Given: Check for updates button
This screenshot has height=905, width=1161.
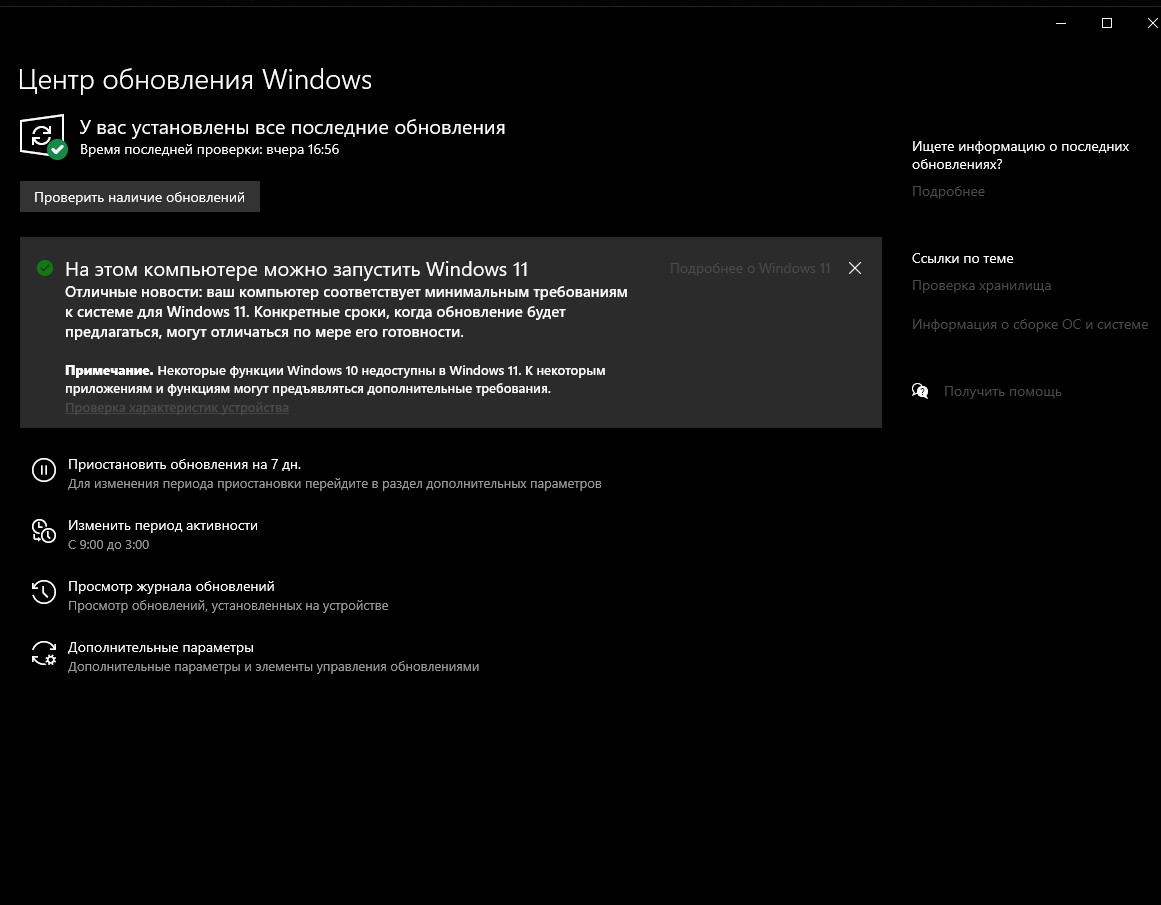Looking at the screenshot, I should click(x=139, y=197).
